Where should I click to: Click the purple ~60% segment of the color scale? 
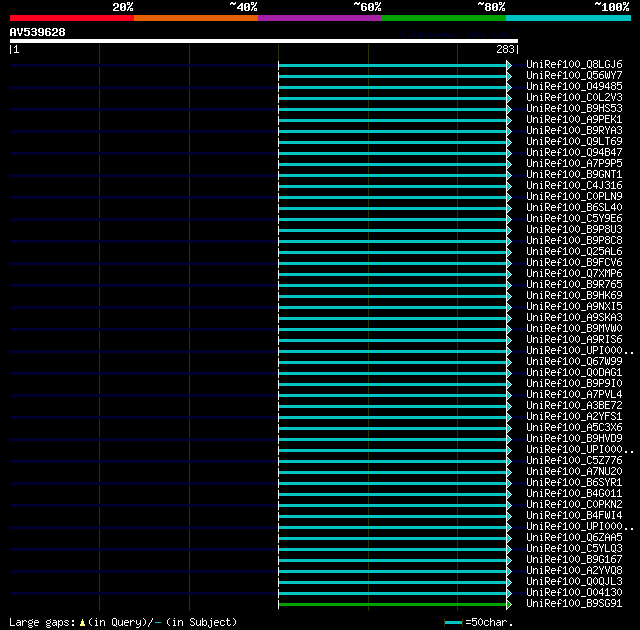click(320, 18)
